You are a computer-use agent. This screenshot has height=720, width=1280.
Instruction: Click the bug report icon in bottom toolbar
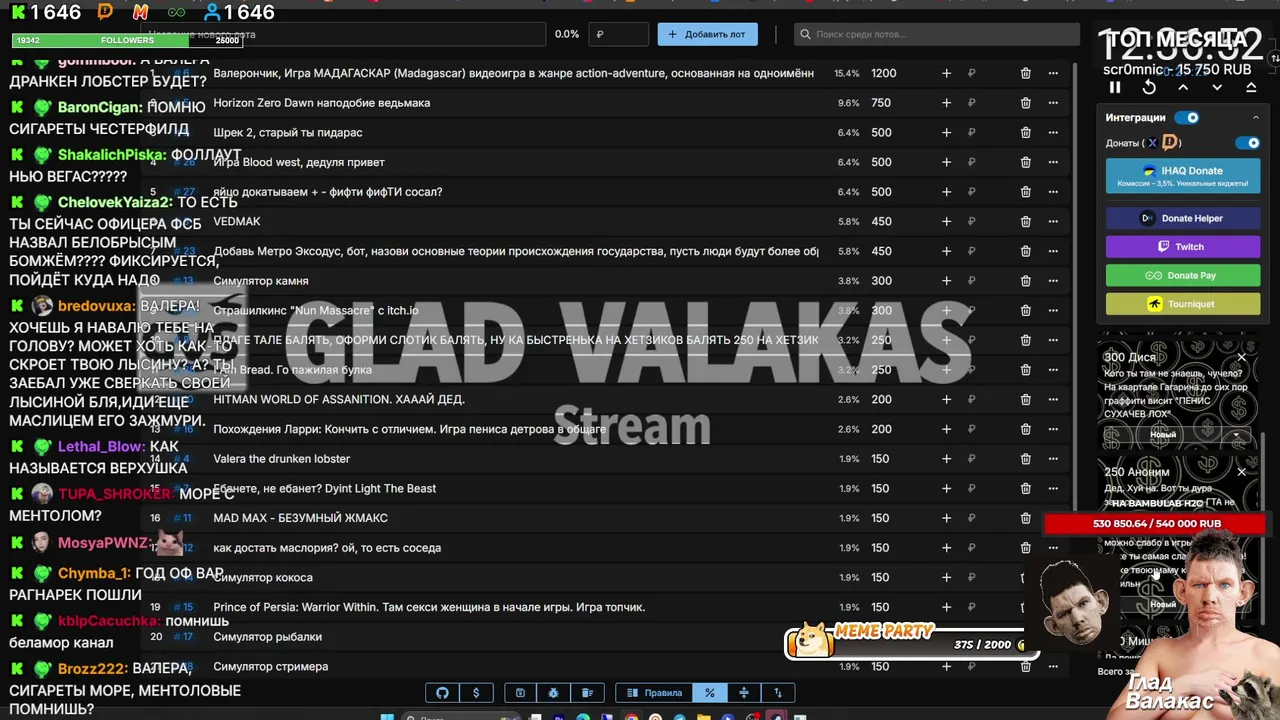[553, 692]
